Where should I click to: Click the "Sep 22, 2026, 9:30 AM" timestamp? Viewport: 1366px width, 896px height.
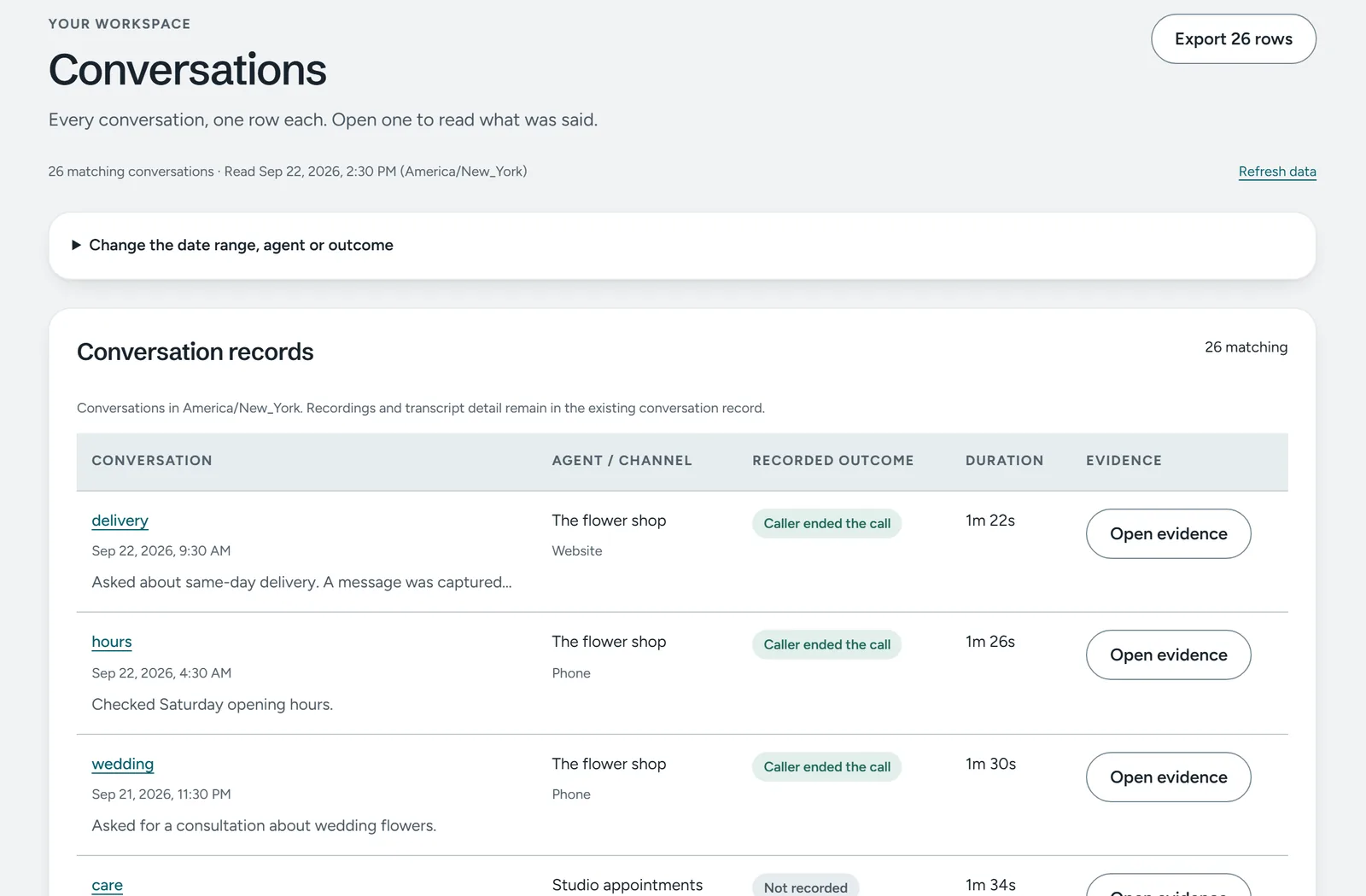161,551
